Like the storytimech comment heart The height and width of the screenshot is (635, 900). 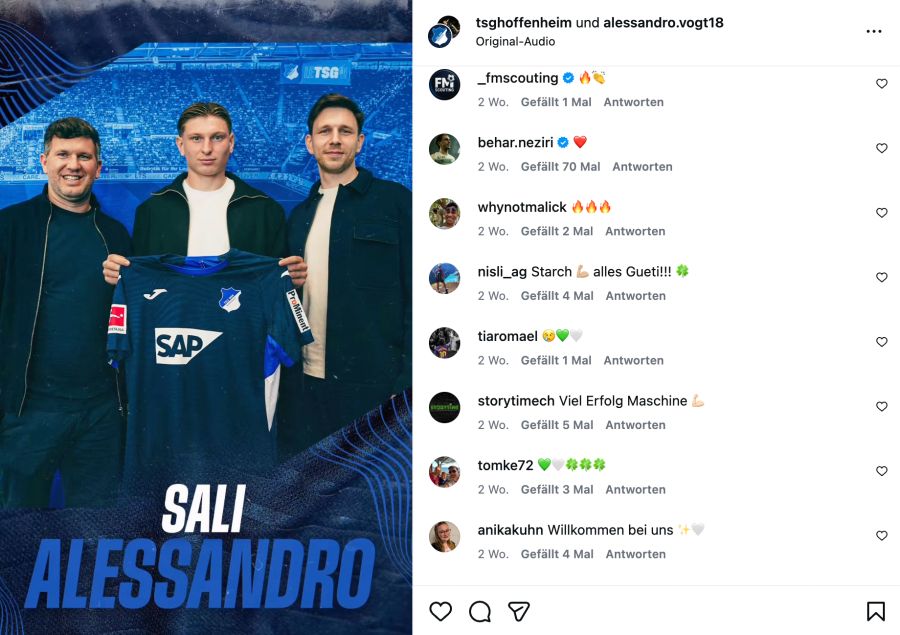click(x=882, y=406)
